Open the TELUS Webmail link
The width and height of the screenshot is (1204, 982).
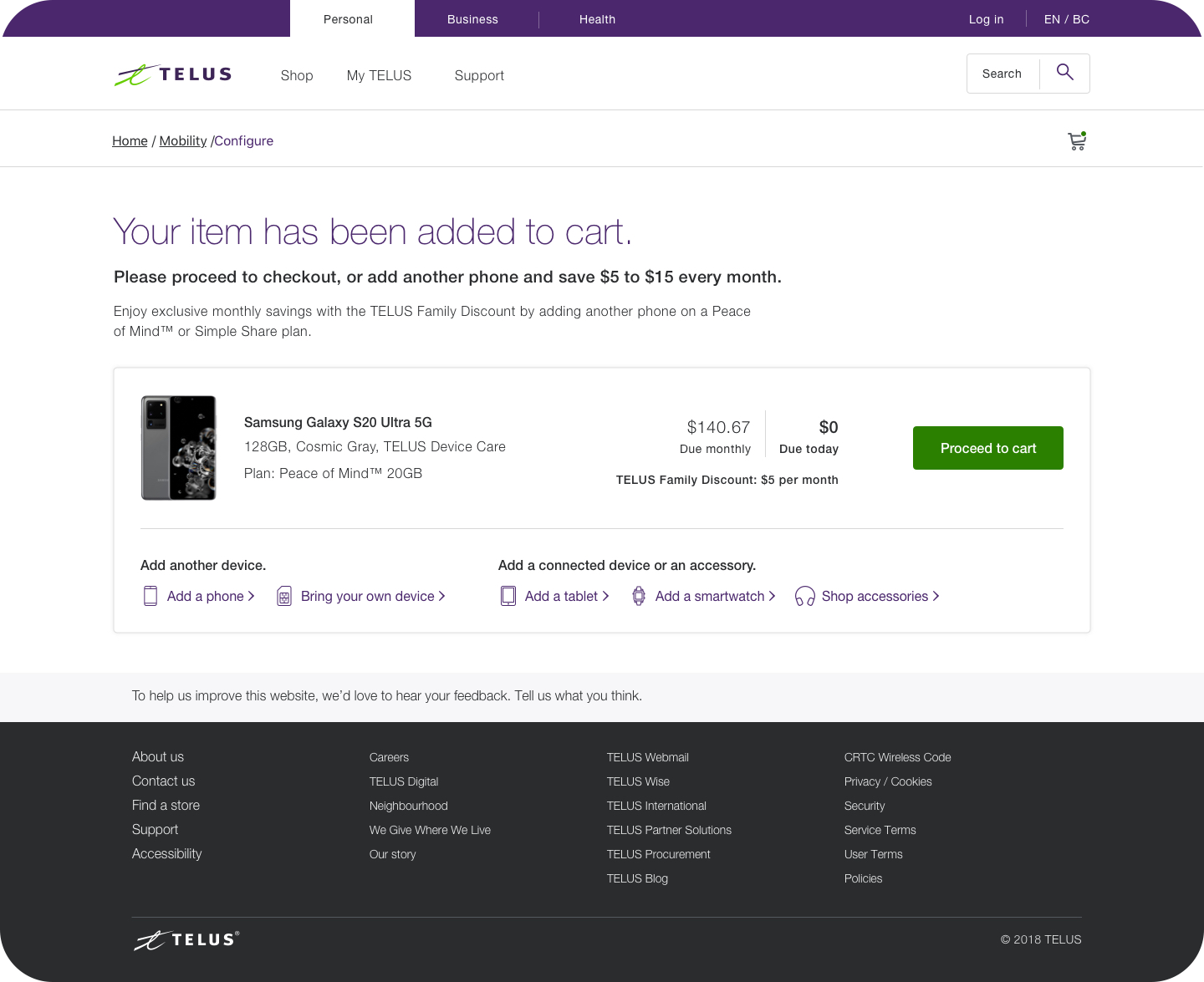pyautogui.click(x=648, y=757)
